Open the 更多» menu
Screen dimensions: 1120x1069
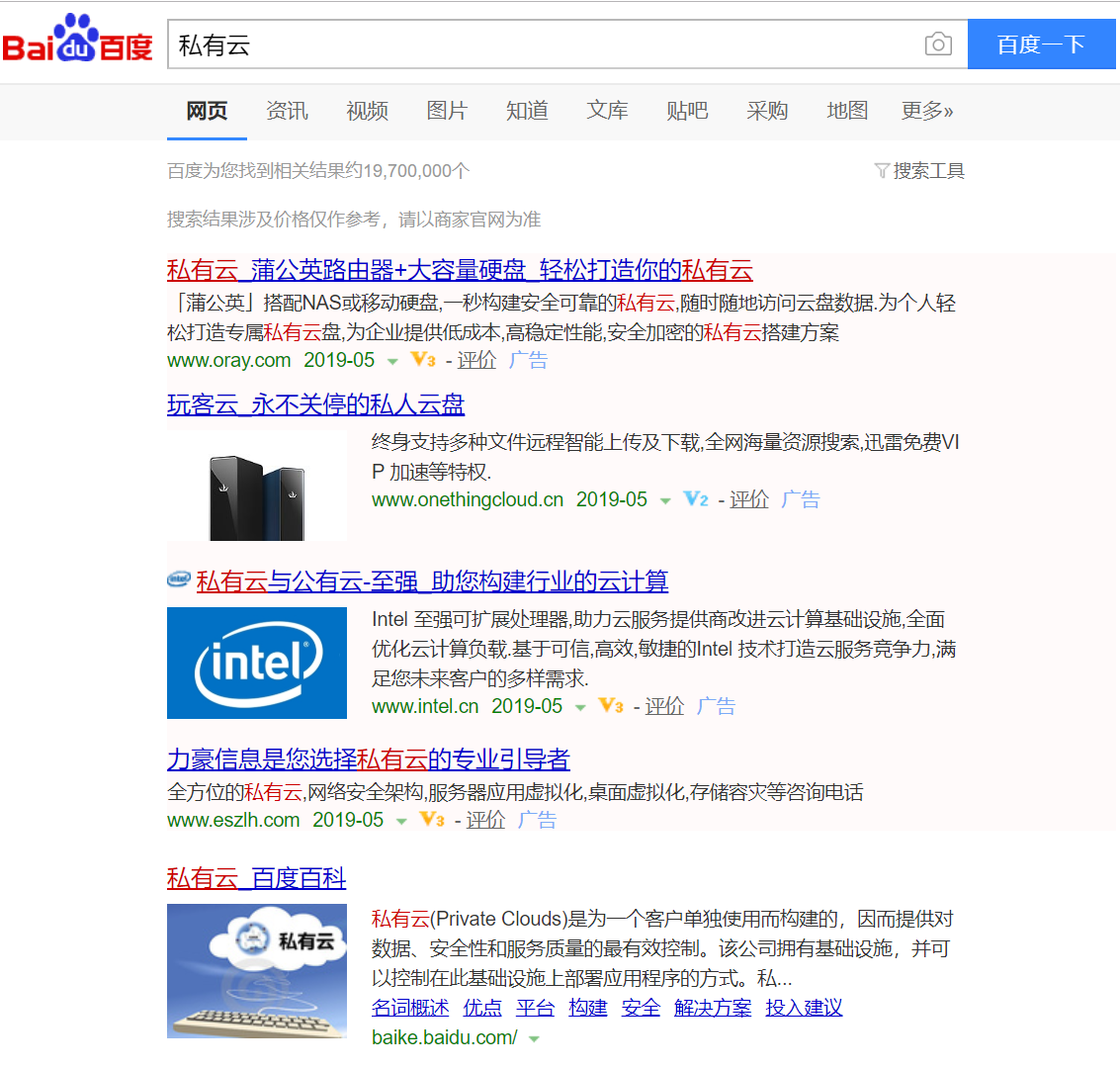click(926, 111)
